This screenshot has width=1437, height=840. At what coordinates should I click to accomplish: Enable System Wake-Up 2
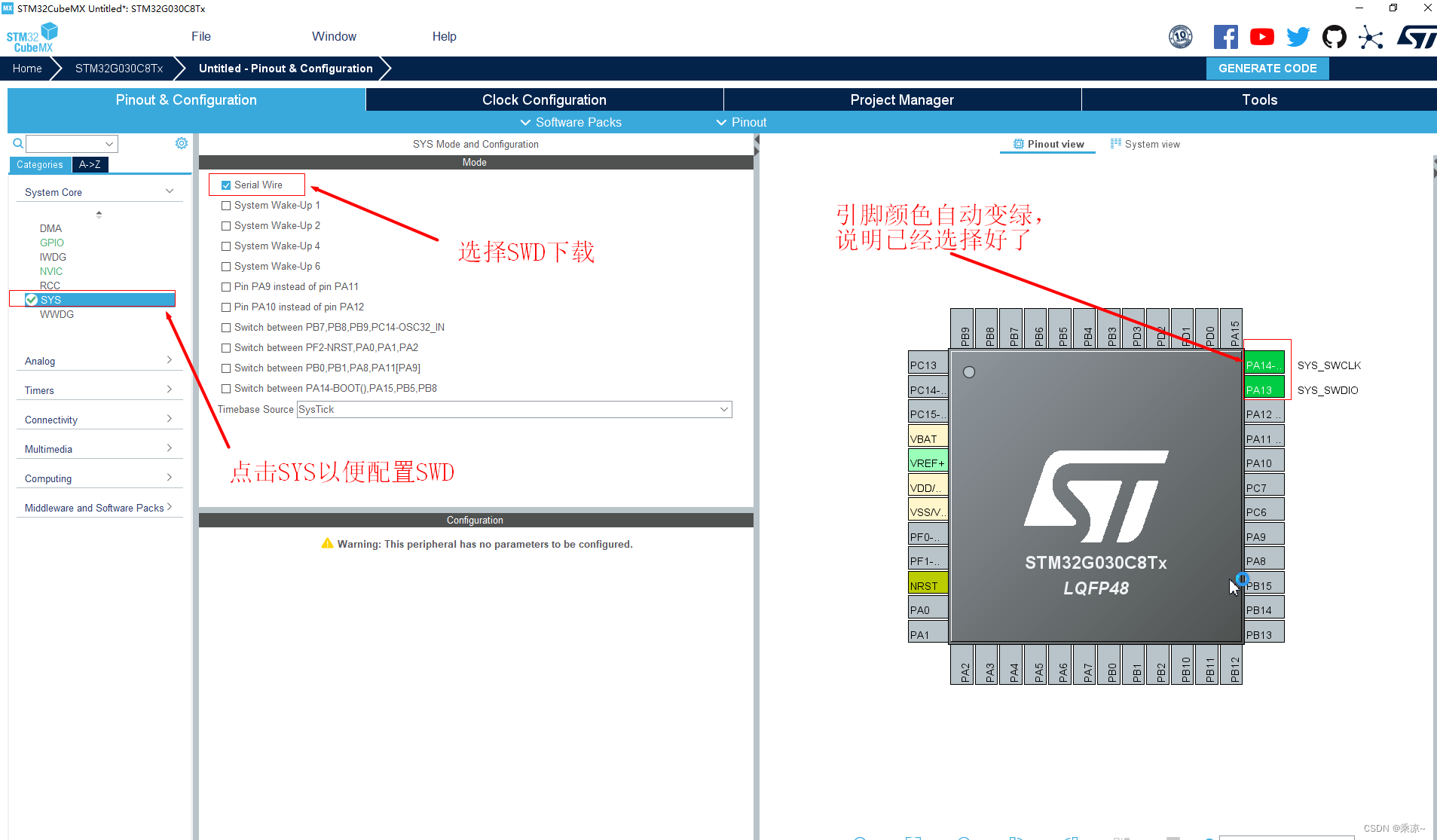tap(226, 225)
